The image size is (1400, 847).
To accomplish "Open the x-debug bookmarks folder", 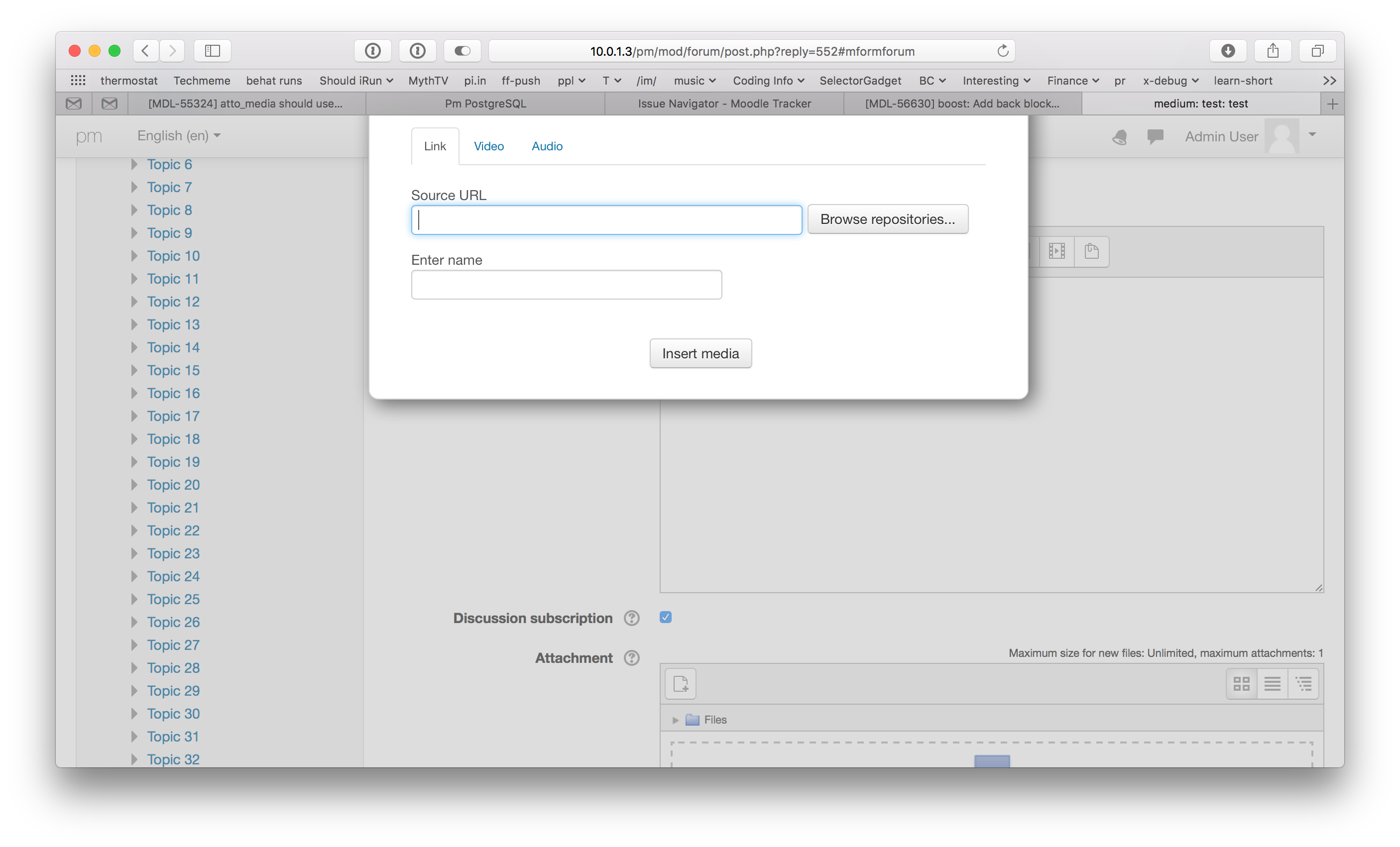I will pos(1170,80).
